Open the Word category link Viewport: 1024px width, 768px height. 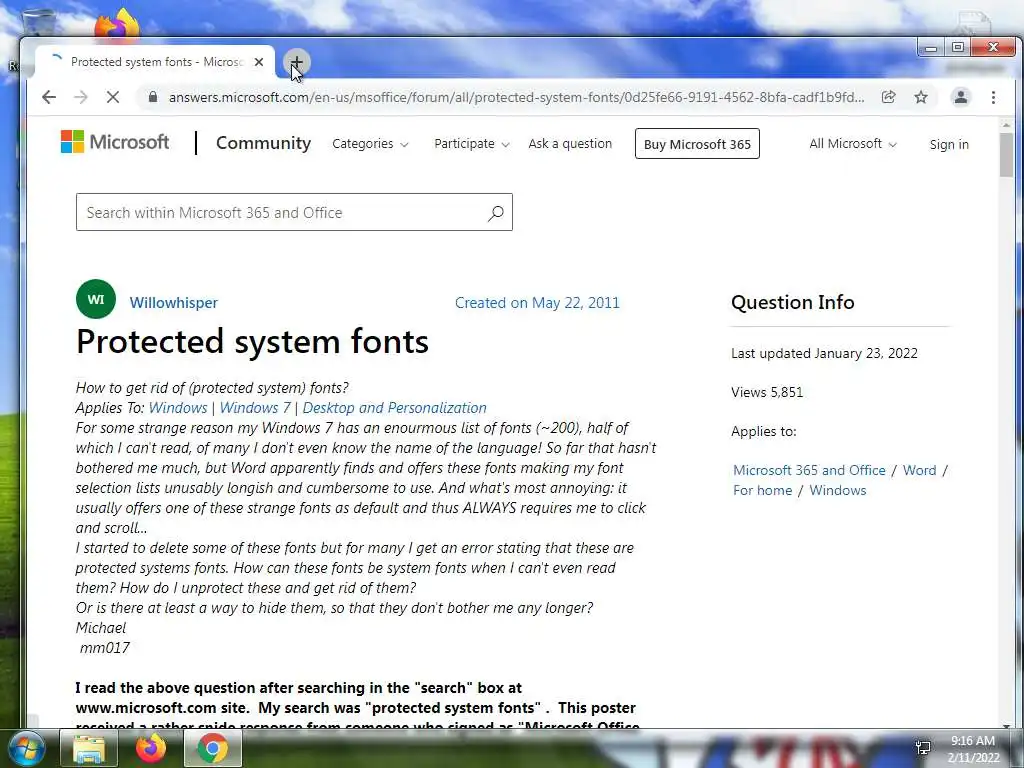[x=920, y=470]
